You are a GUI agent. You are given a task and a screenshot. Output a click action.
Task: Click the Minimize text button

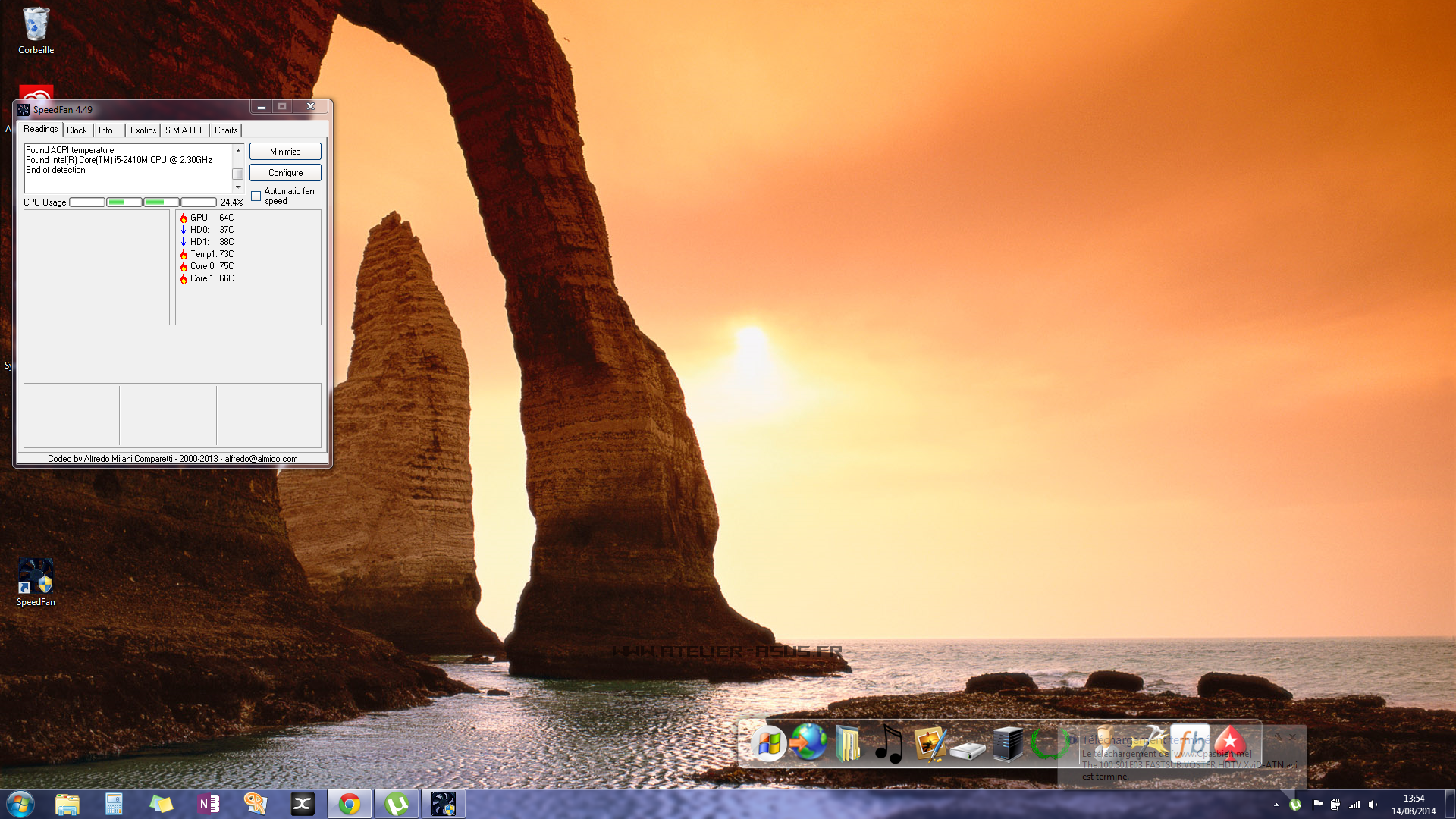(285, 152)
